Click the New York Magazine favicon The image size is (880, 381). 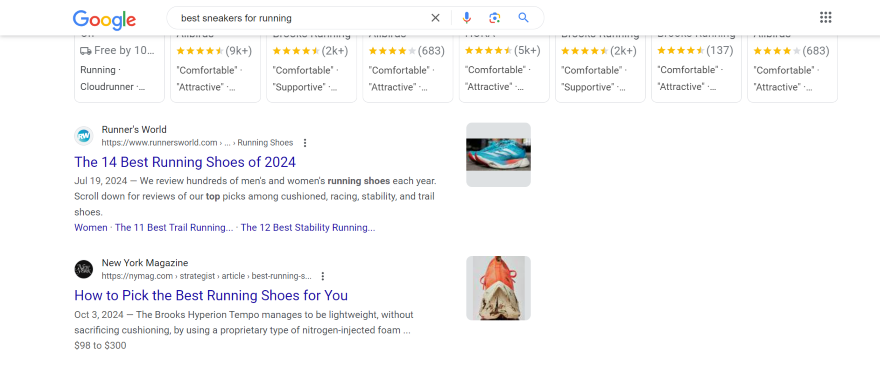pyautogui.click(x=84, y=269)
